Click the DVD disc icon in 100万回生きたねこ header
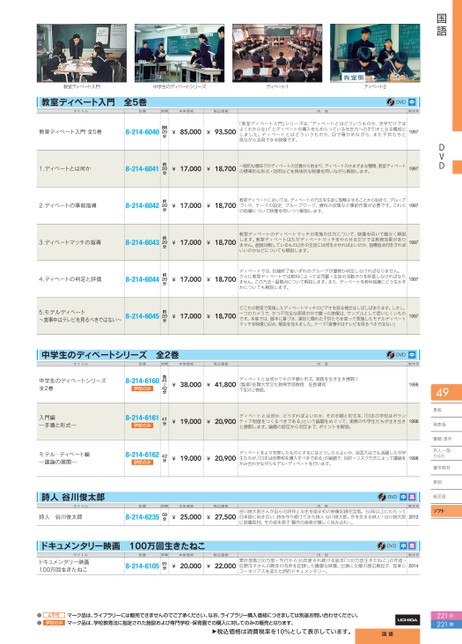 (x=382, y=546)
